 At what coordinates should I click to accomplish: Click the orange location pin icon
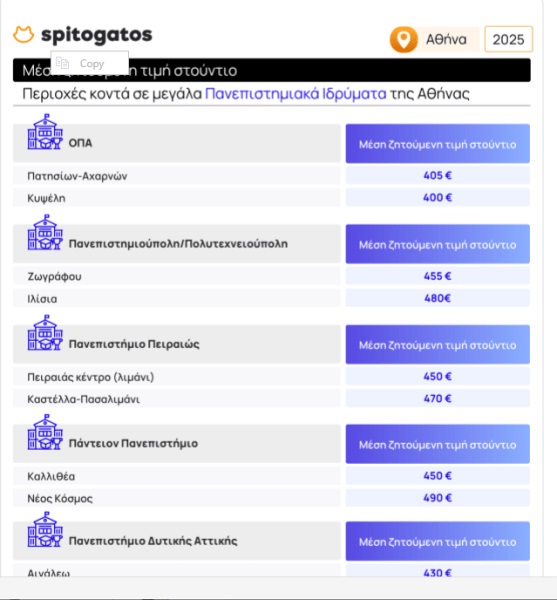(403, 39)
